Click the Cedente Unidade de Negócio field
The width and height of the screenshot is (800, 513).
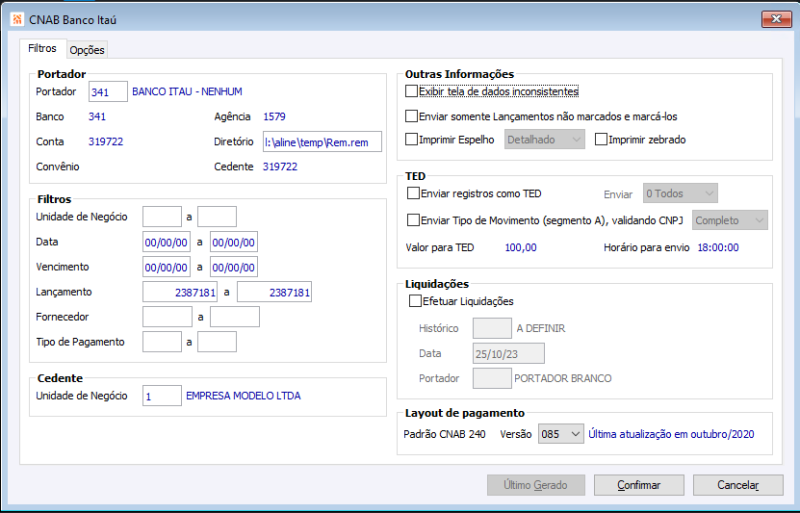(162, 396)
